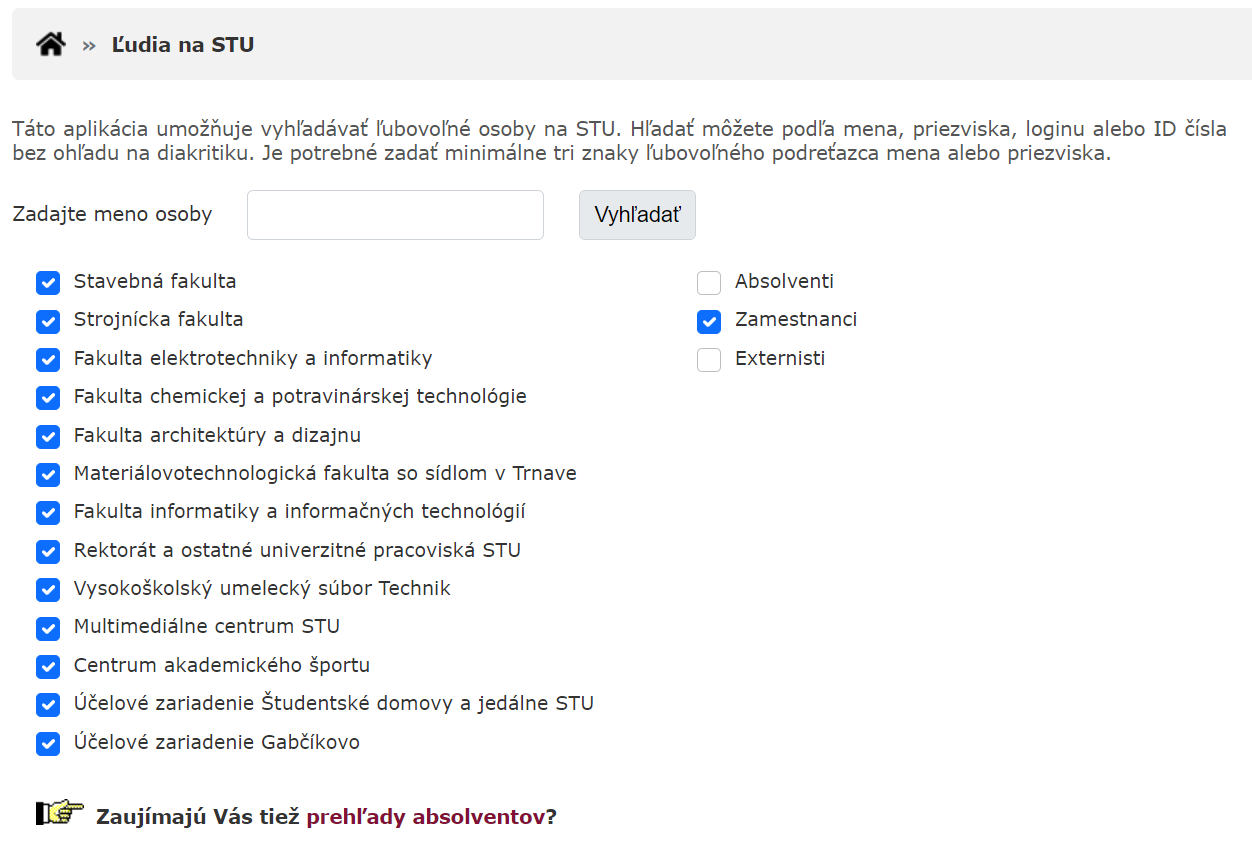
Task: Uncheck Fakulta architektúry a dizajnu
Action: [48, 437]
